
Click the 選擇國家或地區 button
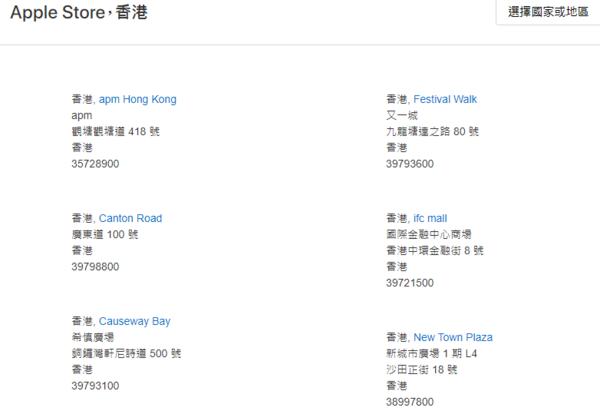tap(548, 13)
